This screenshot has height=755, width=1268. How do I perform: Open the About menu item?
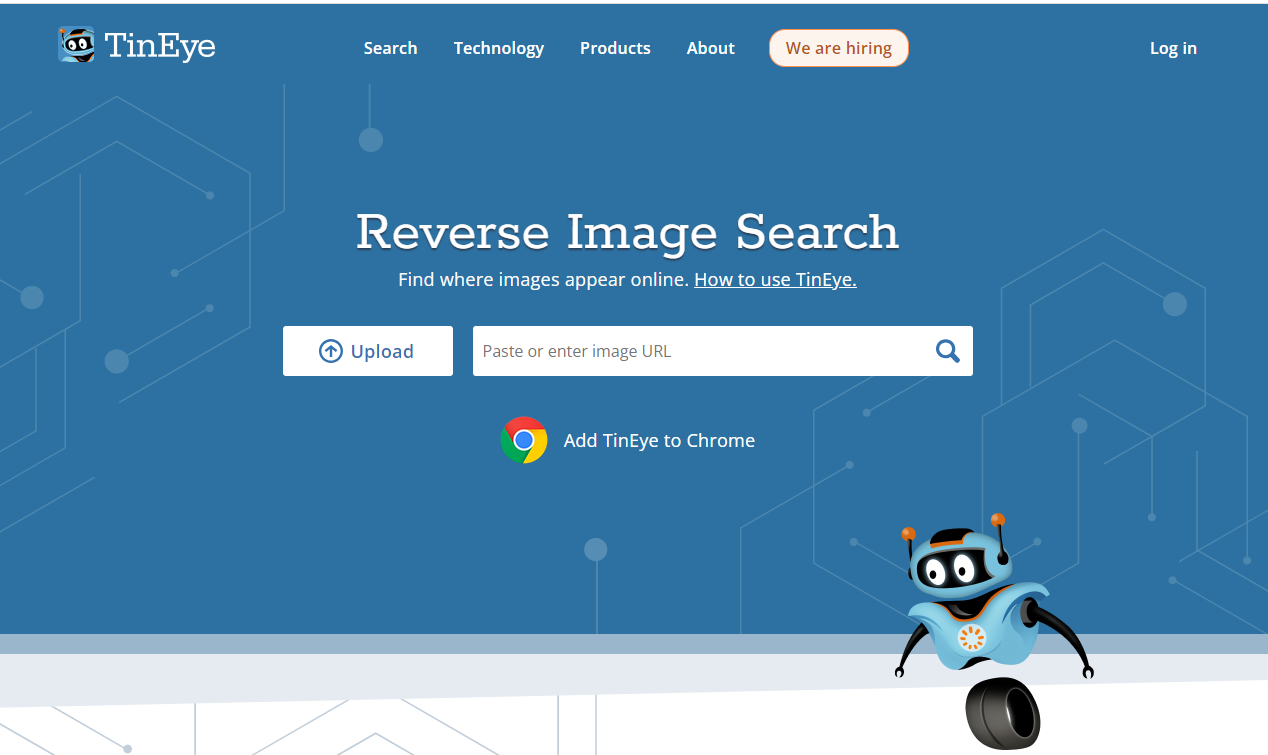[711, 48]
